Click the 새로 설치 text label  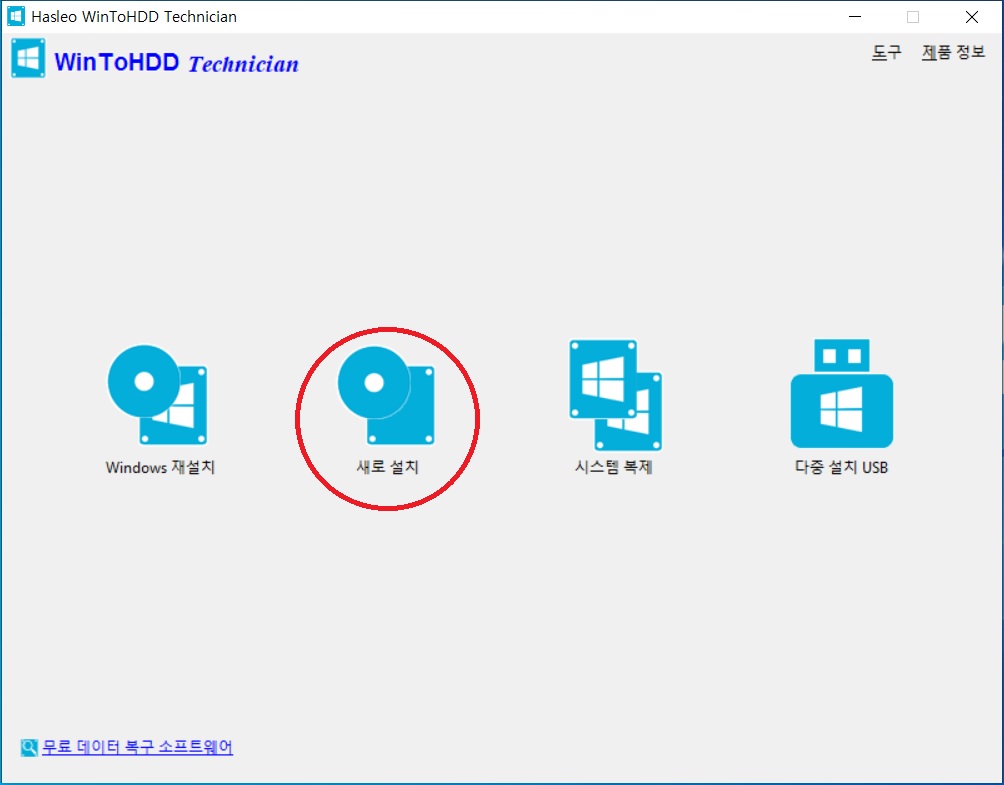(x=387, y=467)
